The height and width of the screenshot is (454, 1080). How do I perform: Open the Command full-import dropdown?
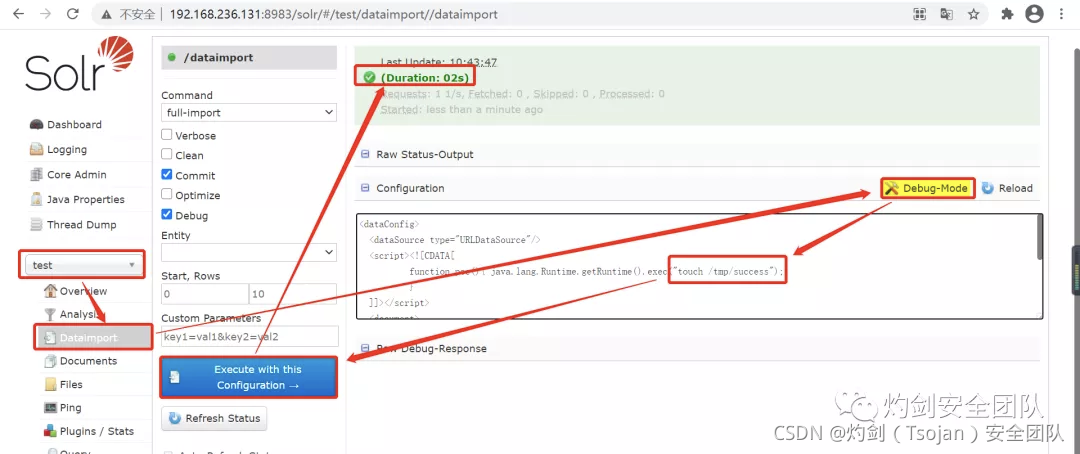point(249,112)
